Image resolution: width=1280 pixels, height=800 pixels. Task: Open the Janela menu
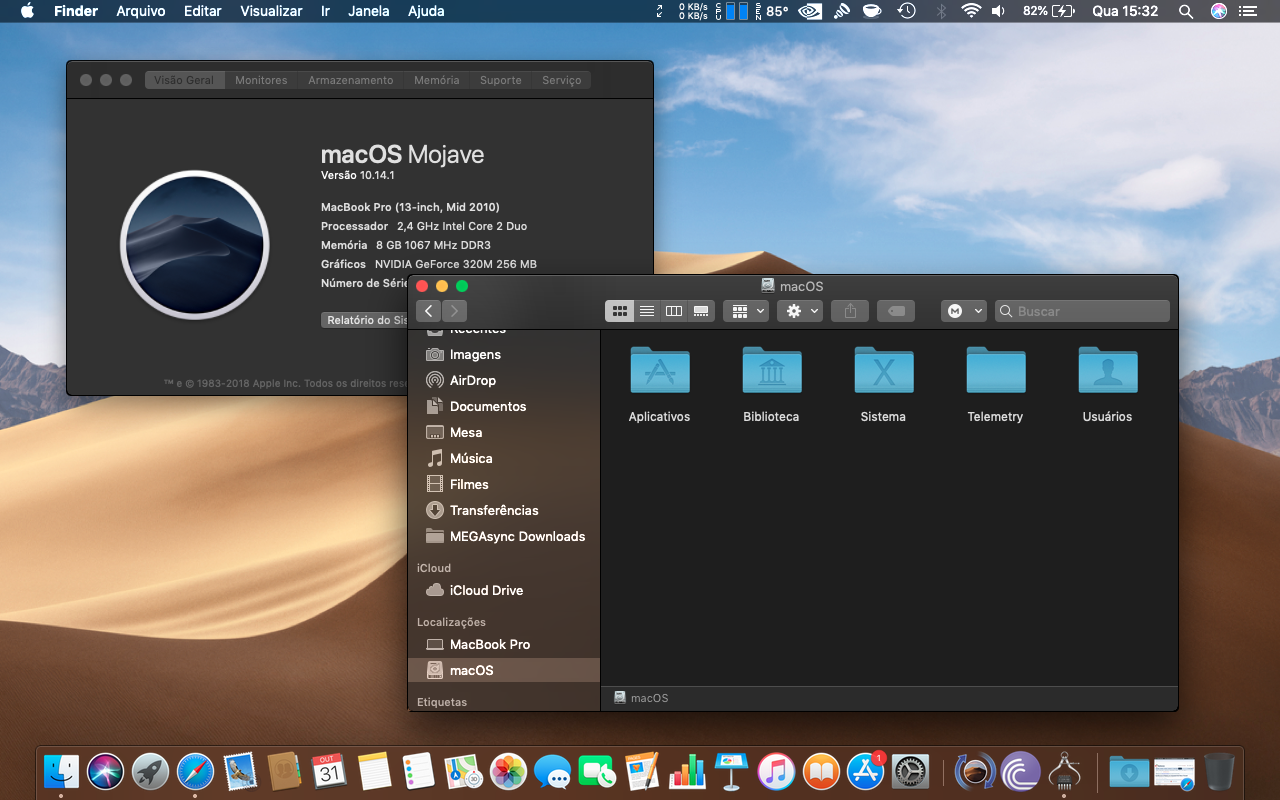click(x=369, y=11)
